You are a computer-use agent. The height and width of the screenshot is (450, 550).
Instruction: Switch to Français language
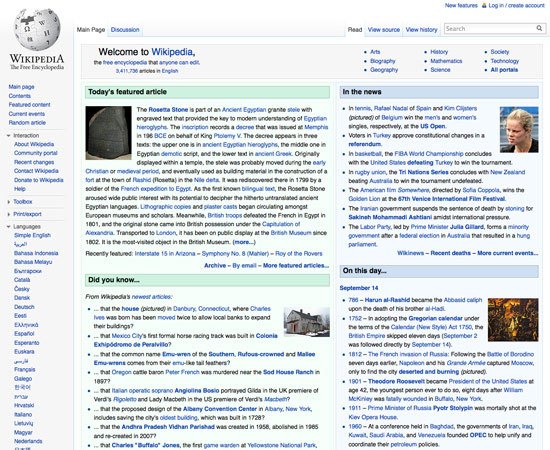point(25,370)
